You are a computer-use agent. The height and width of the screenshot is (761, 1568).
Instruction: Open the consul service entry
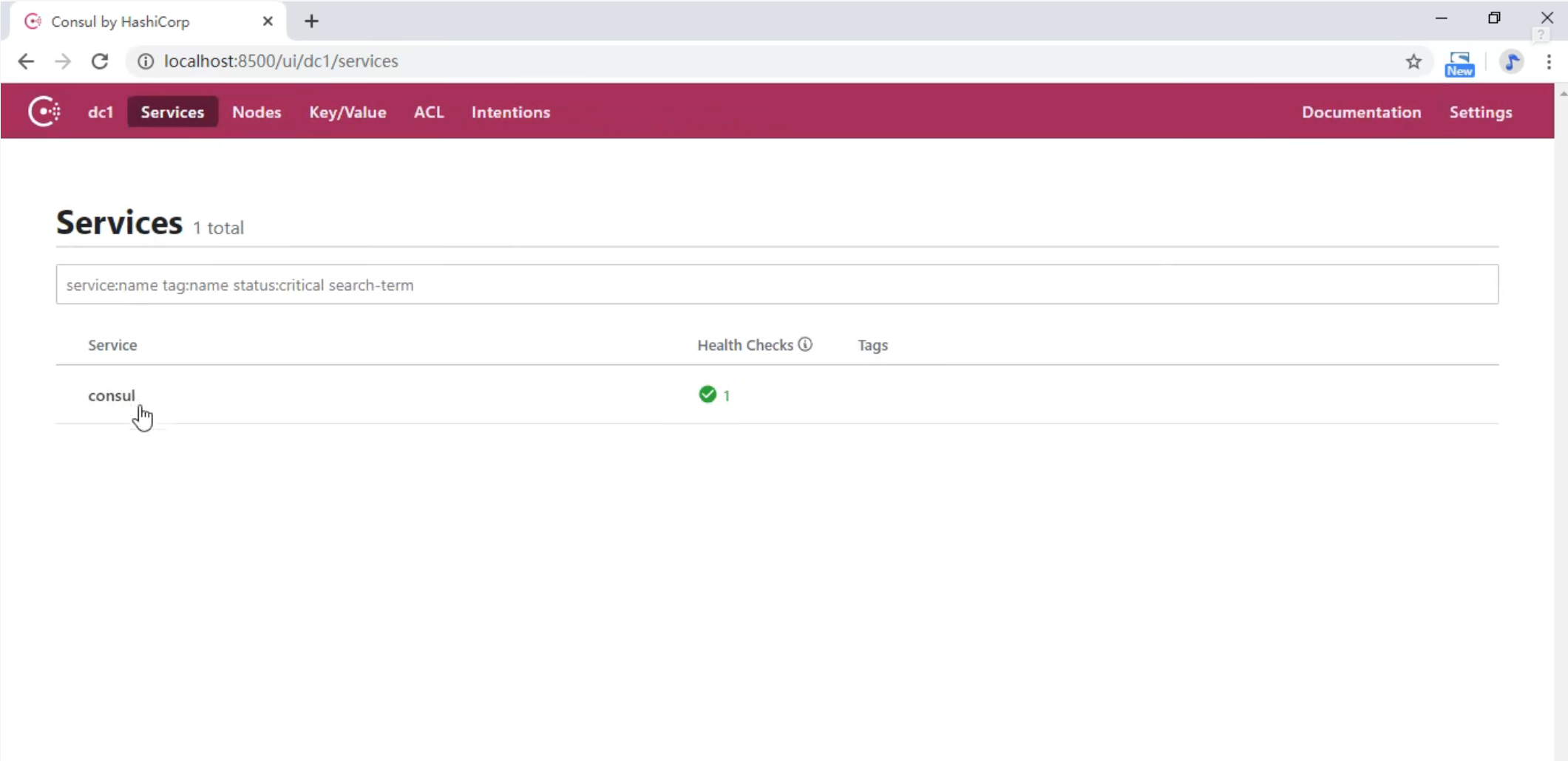click(x=112, y=395)
